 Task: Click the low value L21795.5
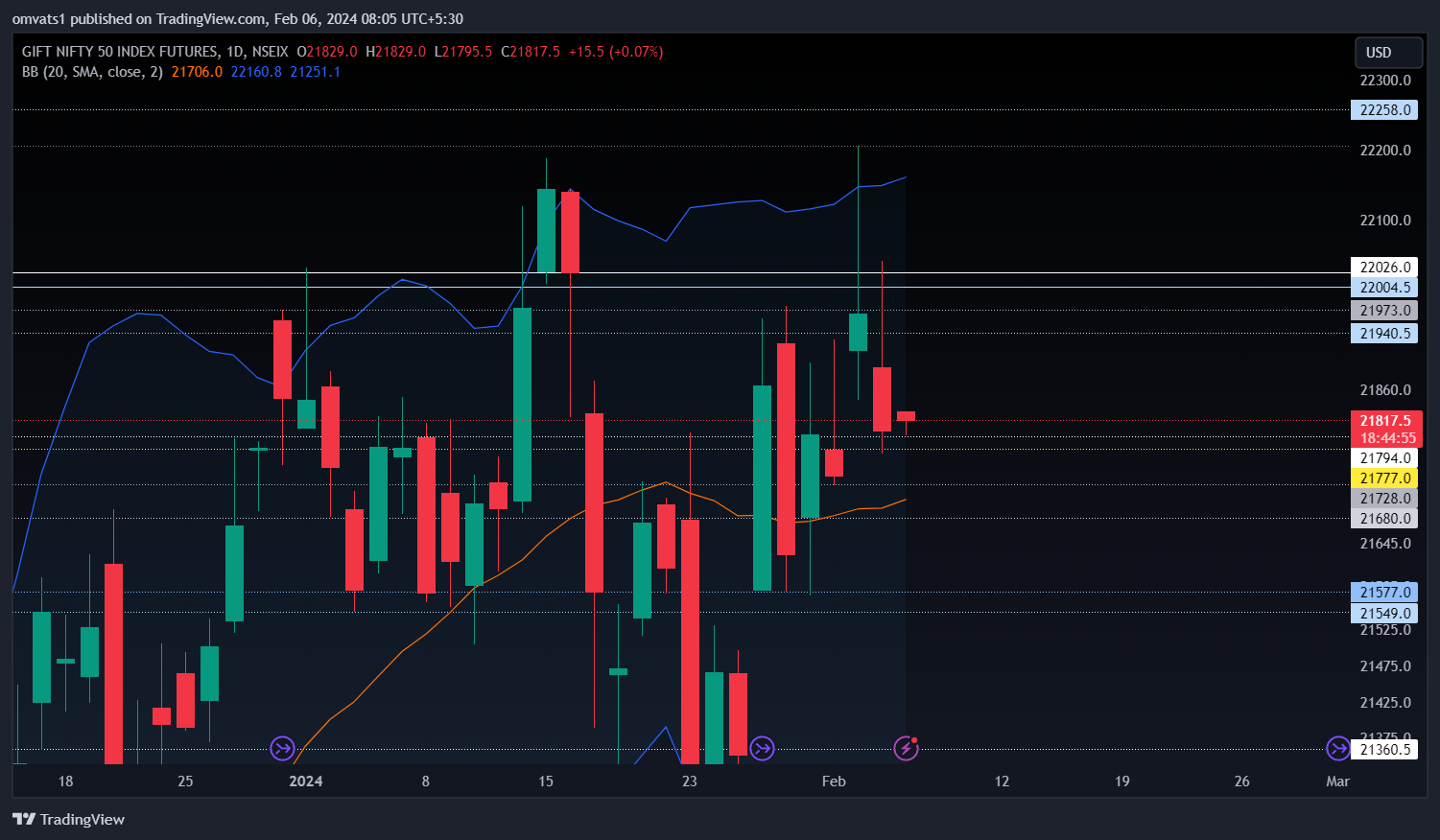pyautogui.click(x=462, y=52)
